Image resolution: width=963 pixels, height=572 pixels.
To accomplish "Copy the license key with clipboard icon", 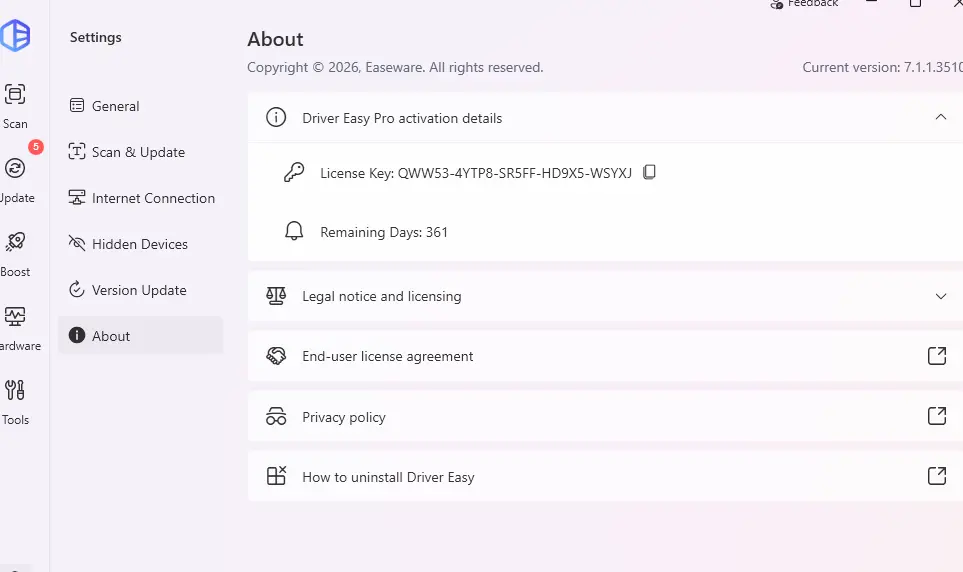I will pos(649,172).
